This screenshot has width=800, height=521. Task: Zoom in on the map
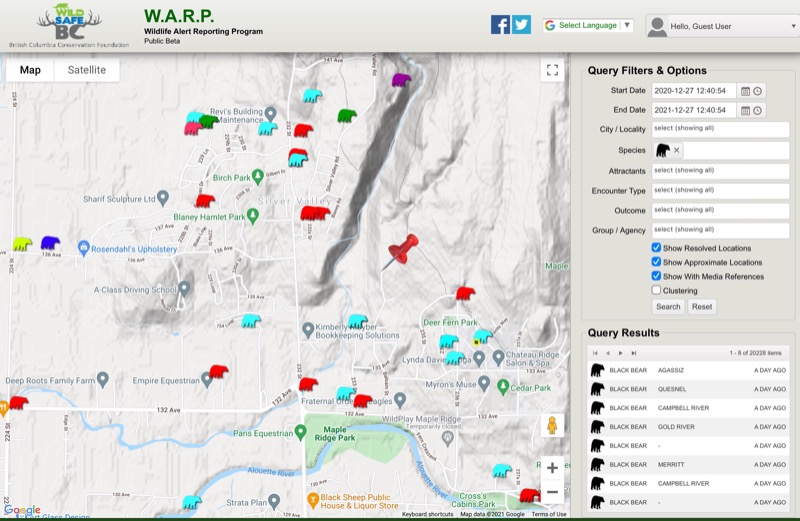coord(551,468)
